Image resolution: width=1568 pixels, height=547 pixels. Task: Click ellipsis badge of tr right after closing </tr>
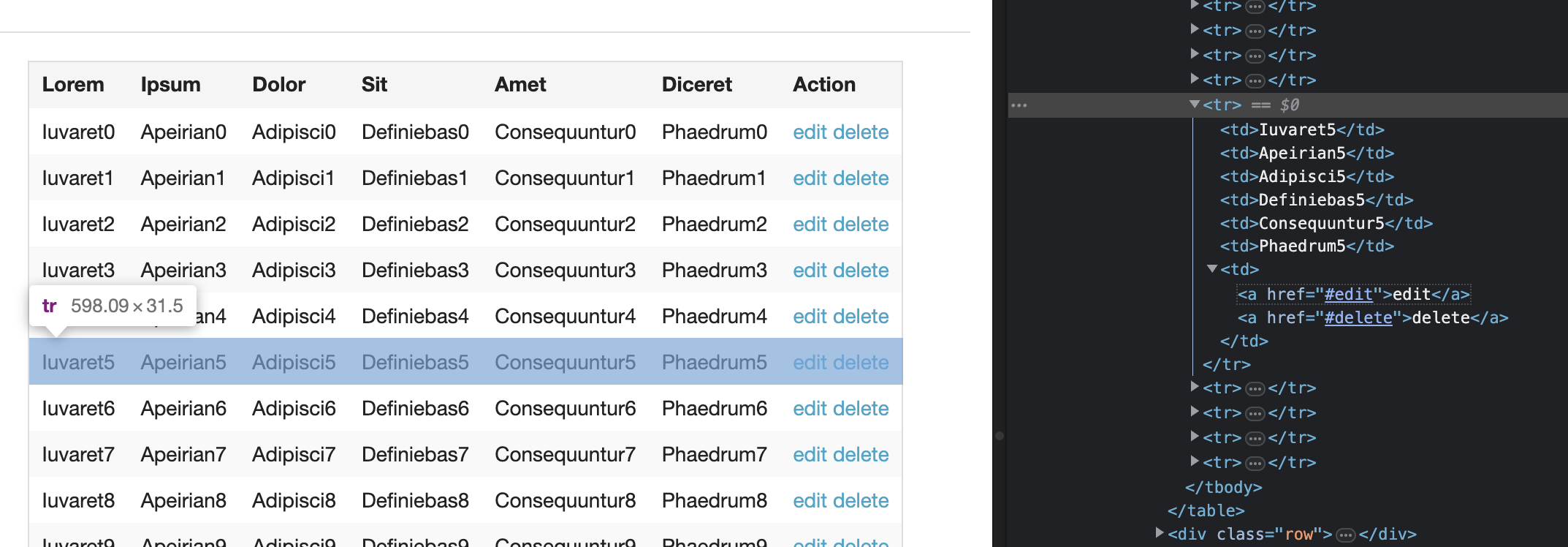(1255, 389)
